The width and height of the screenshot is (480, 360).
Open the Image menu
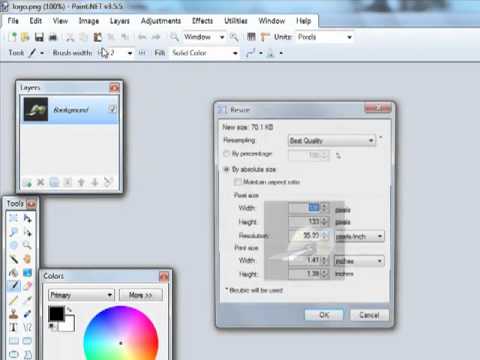(89, 21)
